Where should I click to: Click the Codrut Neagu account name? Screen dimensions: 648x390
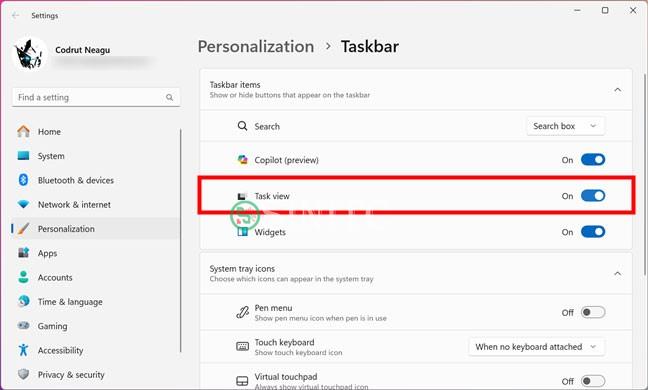click(83, 50)
